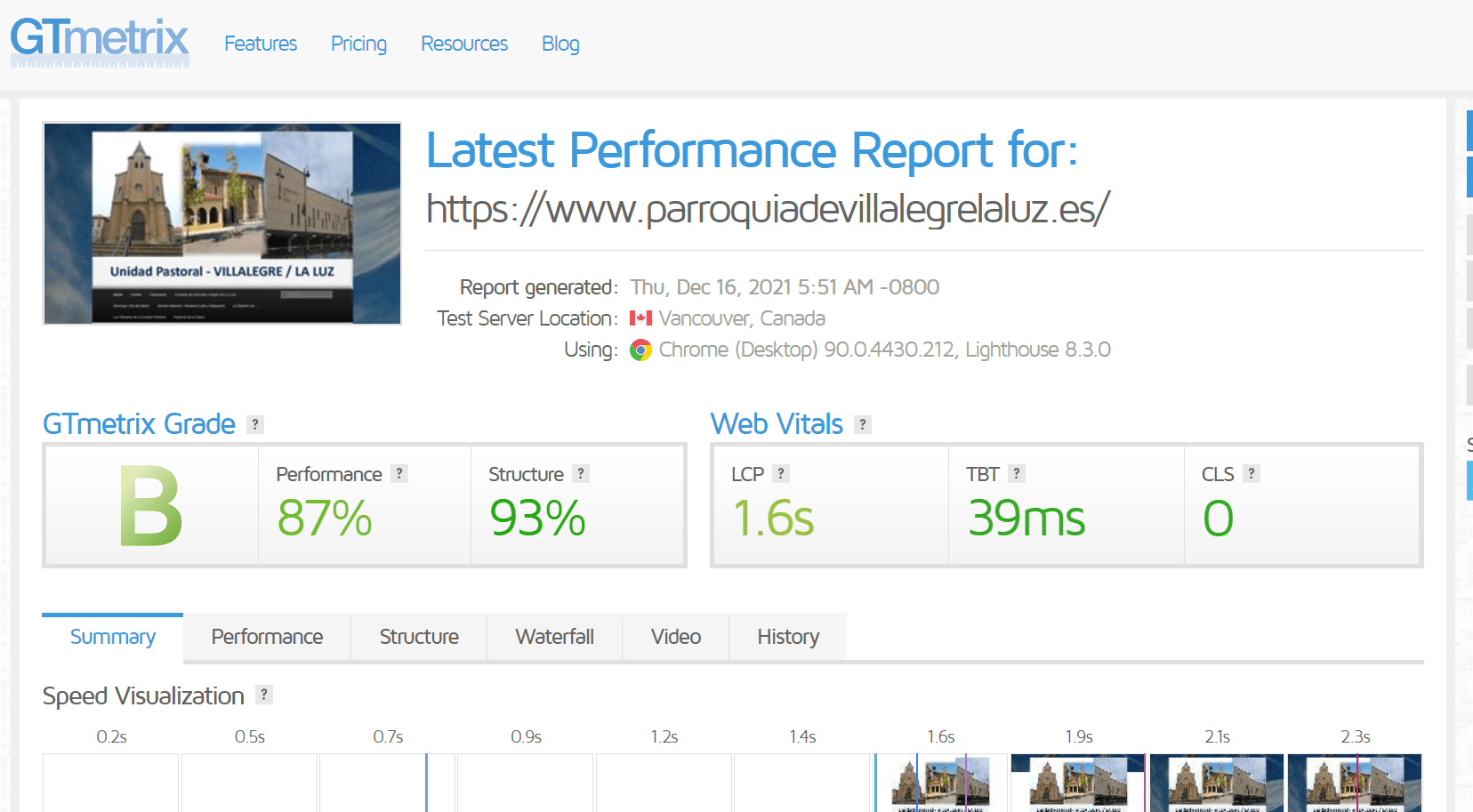Screen dimensions: 1473x812
Task: Open the Features menu link
Action: tap(261, 44)
